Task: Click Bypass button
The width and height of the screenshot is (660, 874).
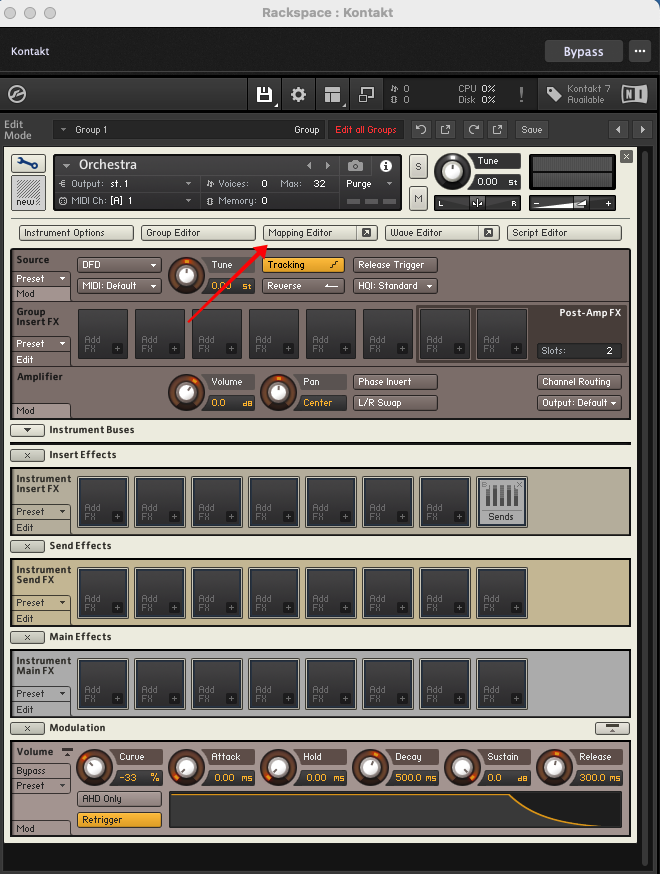Action: 583,51
